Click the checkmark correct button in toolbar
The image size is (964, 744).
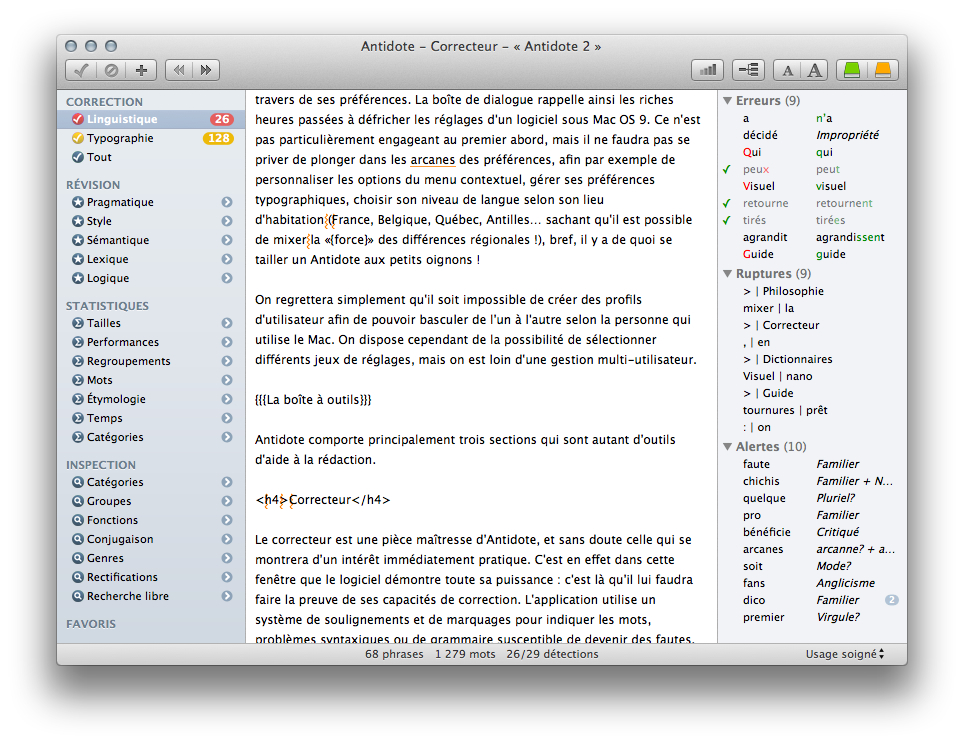81,70
